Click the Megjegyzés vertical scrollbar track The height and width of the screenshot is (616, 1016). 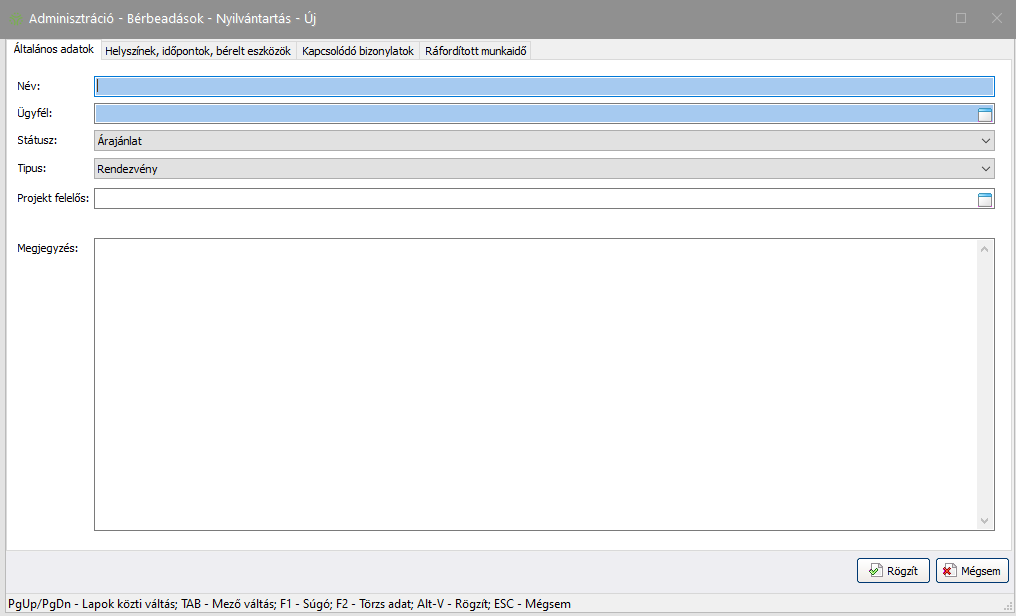point(985,384)
